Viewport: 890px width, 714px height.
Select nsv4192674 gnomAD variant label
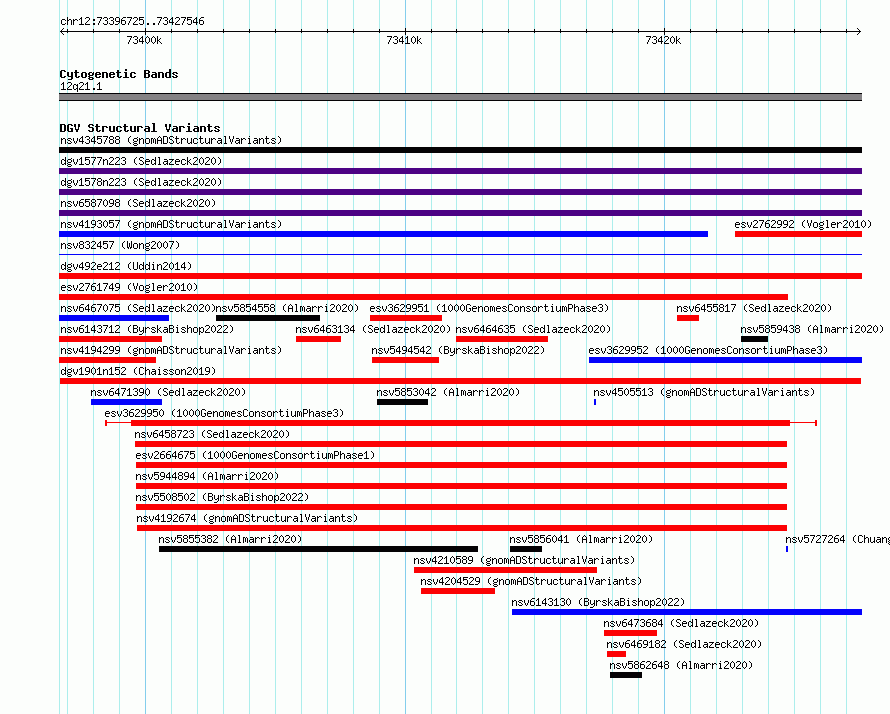pos(247,518)
